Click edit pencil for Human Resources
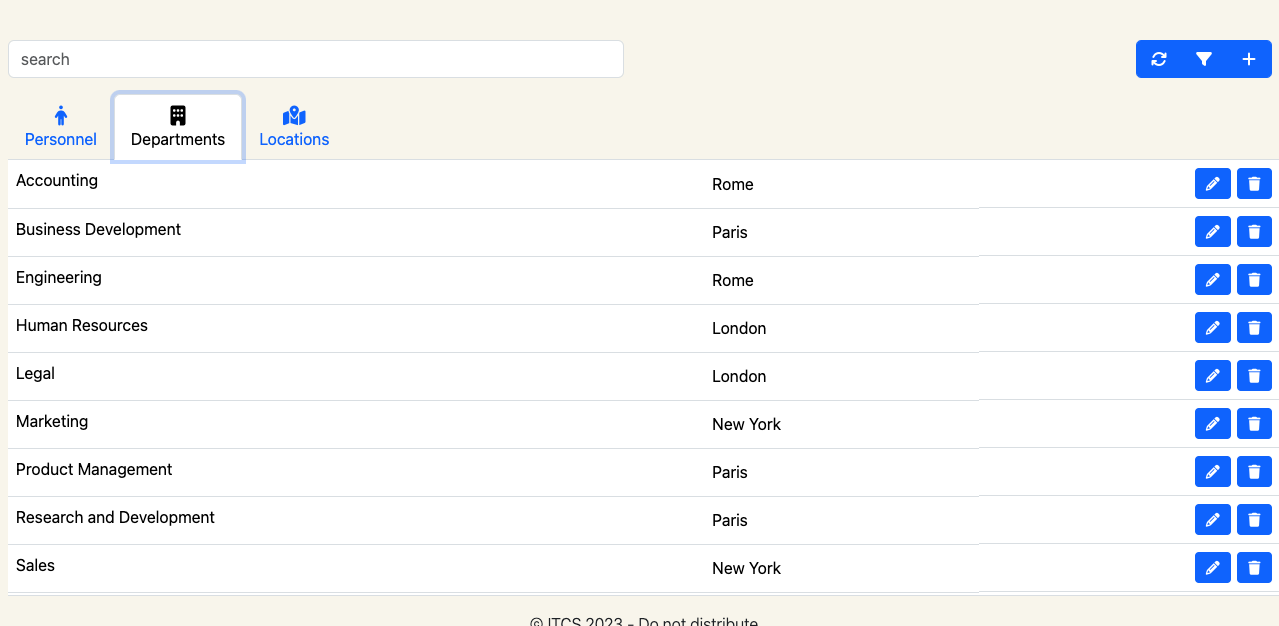This screenshot has height=626, width=1279. point(1213,328)
